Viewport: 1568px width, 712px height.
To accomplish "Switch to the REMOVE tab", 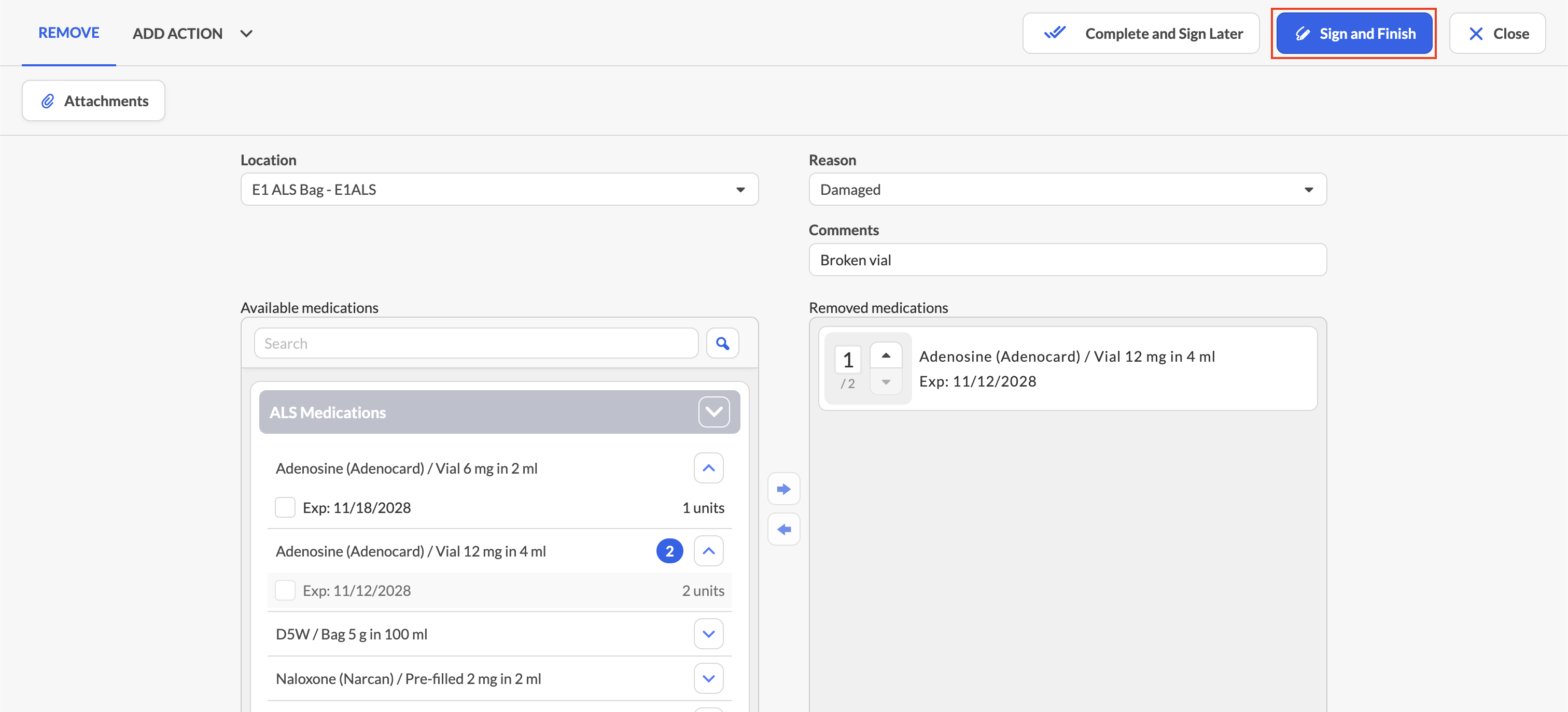I will point(69,33).
